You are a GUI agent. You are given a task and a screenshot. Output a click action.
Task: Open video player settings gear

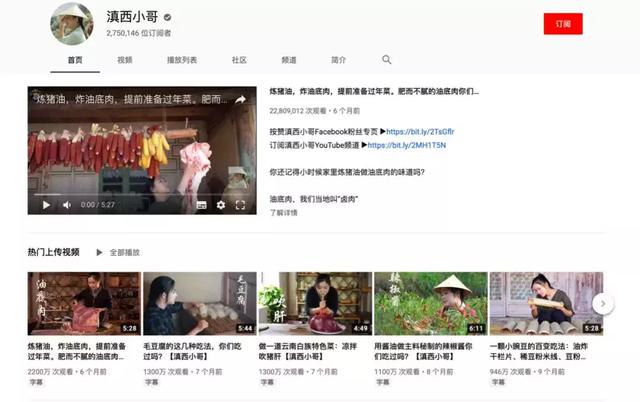[221, 205]
